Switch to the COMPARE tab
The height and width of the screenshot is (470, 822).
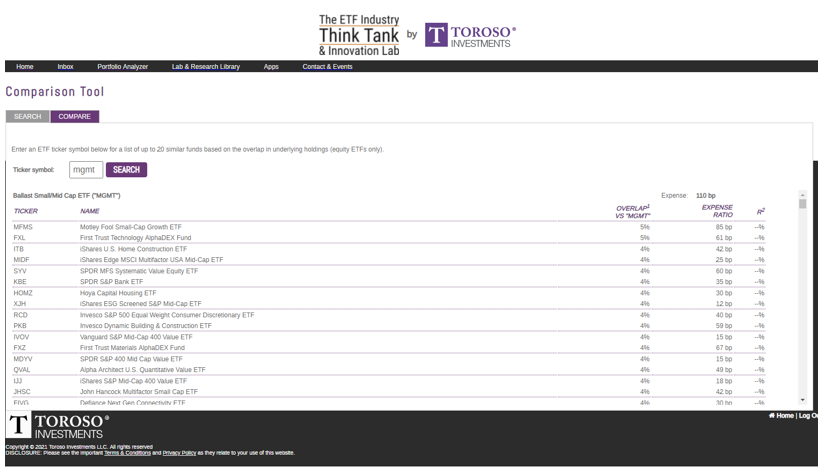74,116
